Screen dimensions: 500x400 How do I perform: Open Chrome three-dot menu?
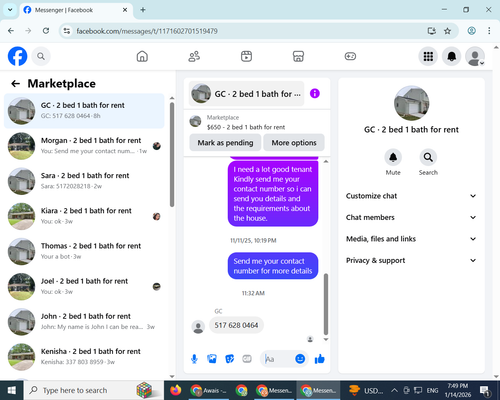[489, 31]
